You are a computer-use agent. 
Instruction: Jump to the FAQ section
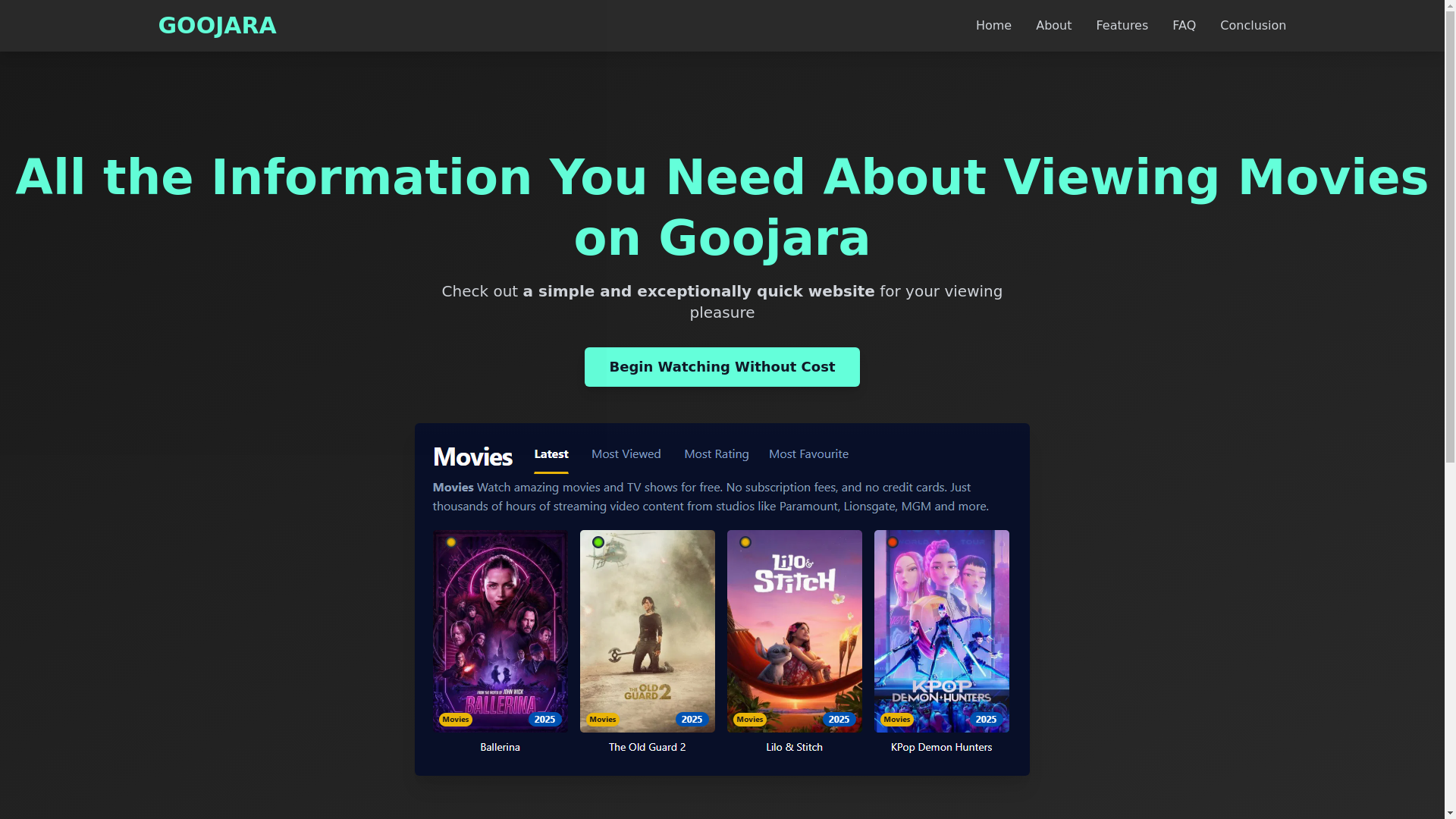pyautogui.click(x=1184, y=26)
